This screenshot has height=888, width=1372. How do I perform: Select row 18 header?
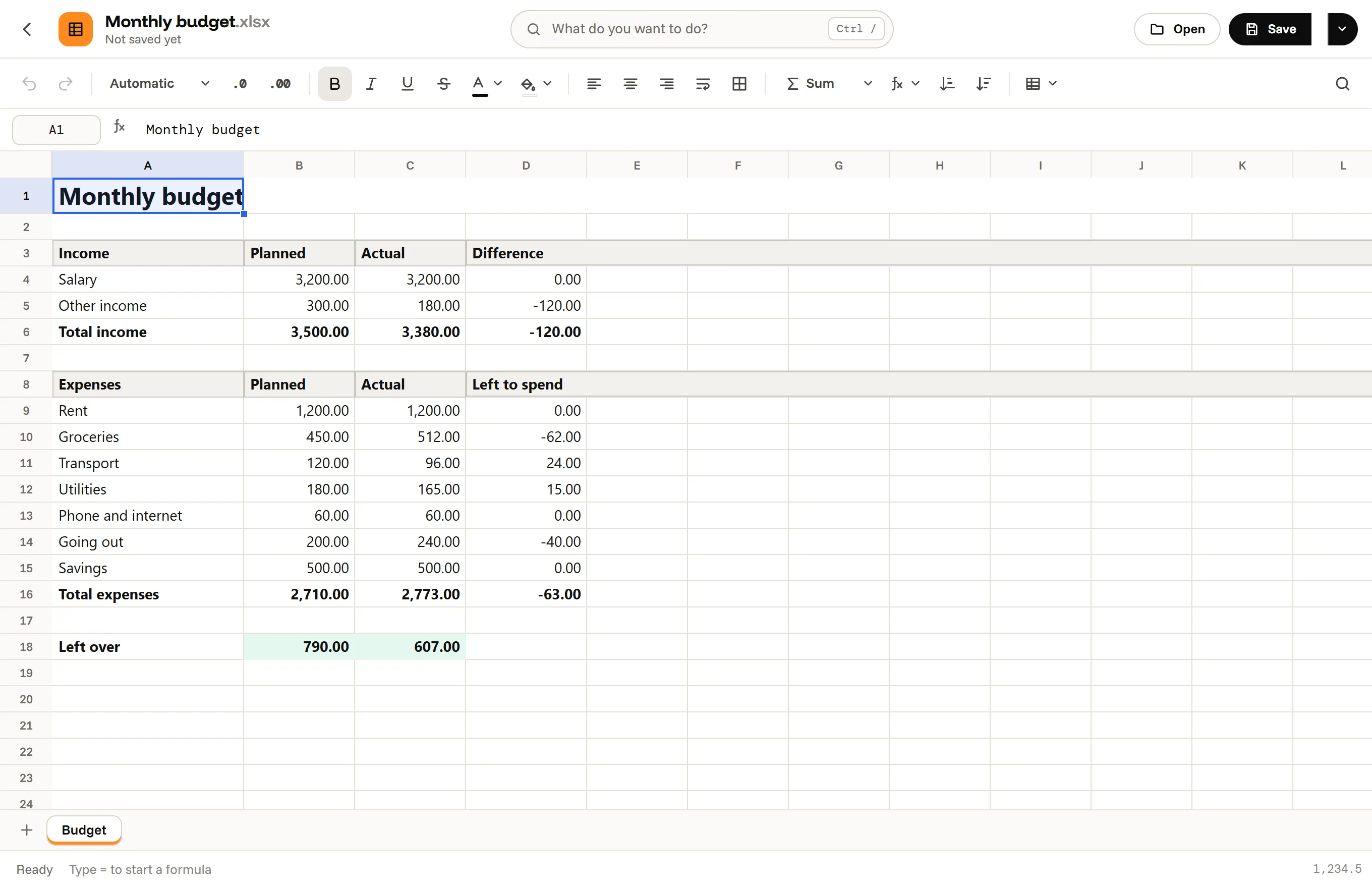[x=26, y=646]
